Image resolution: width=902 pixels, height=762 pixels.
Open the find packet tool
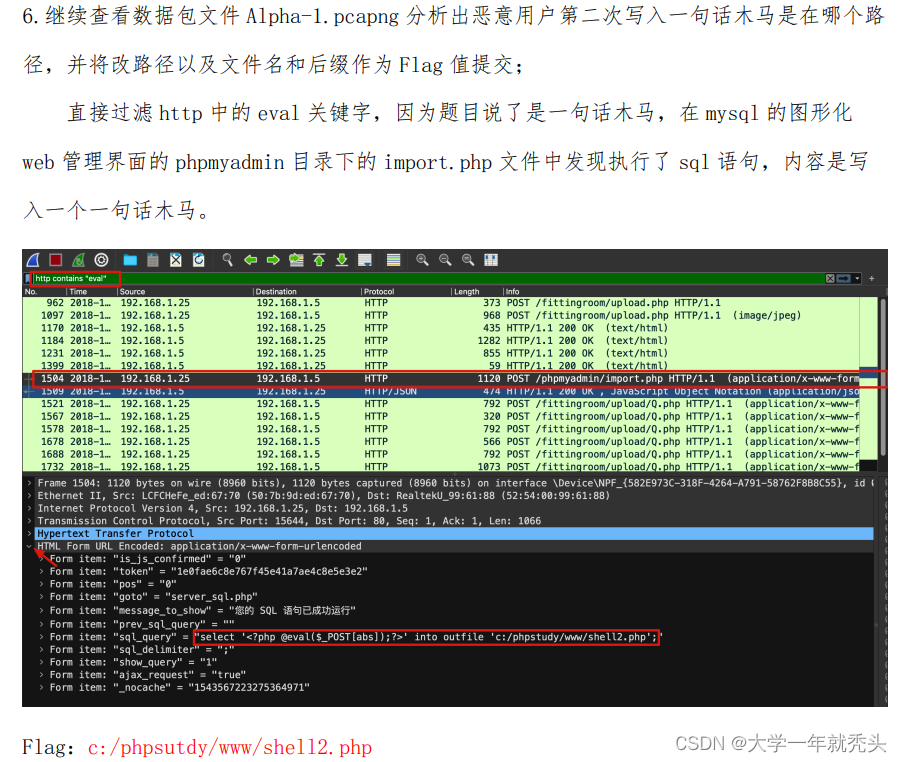(x=227, y=260)
